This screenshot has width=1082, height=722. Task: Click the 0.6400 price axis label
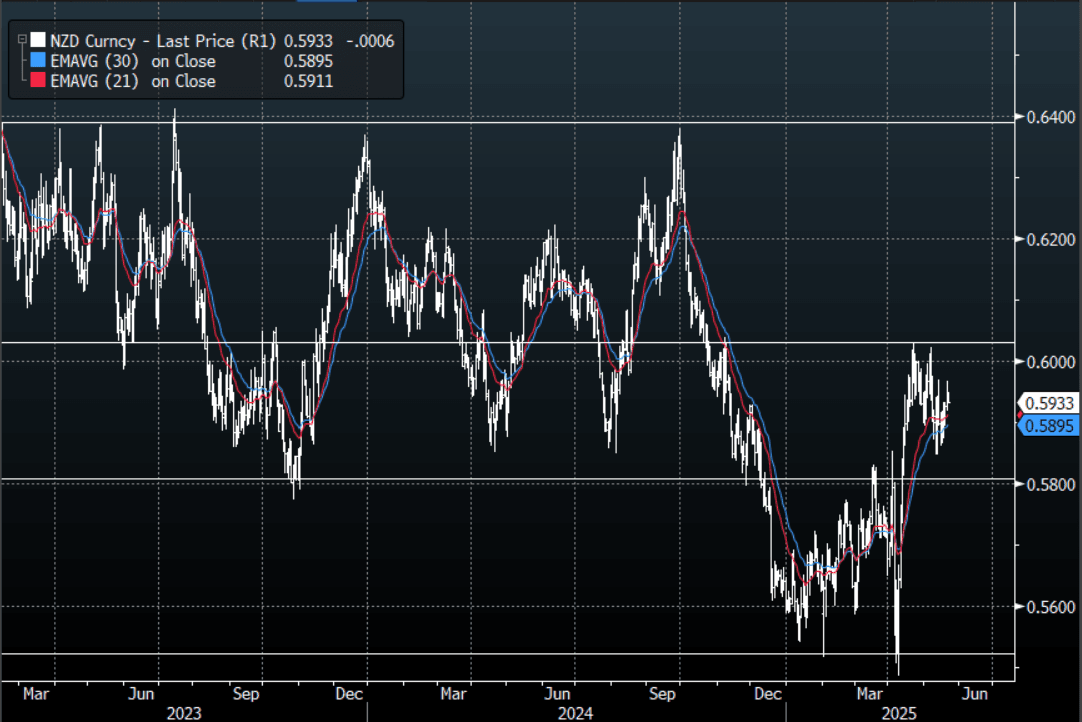(1044, 117)
